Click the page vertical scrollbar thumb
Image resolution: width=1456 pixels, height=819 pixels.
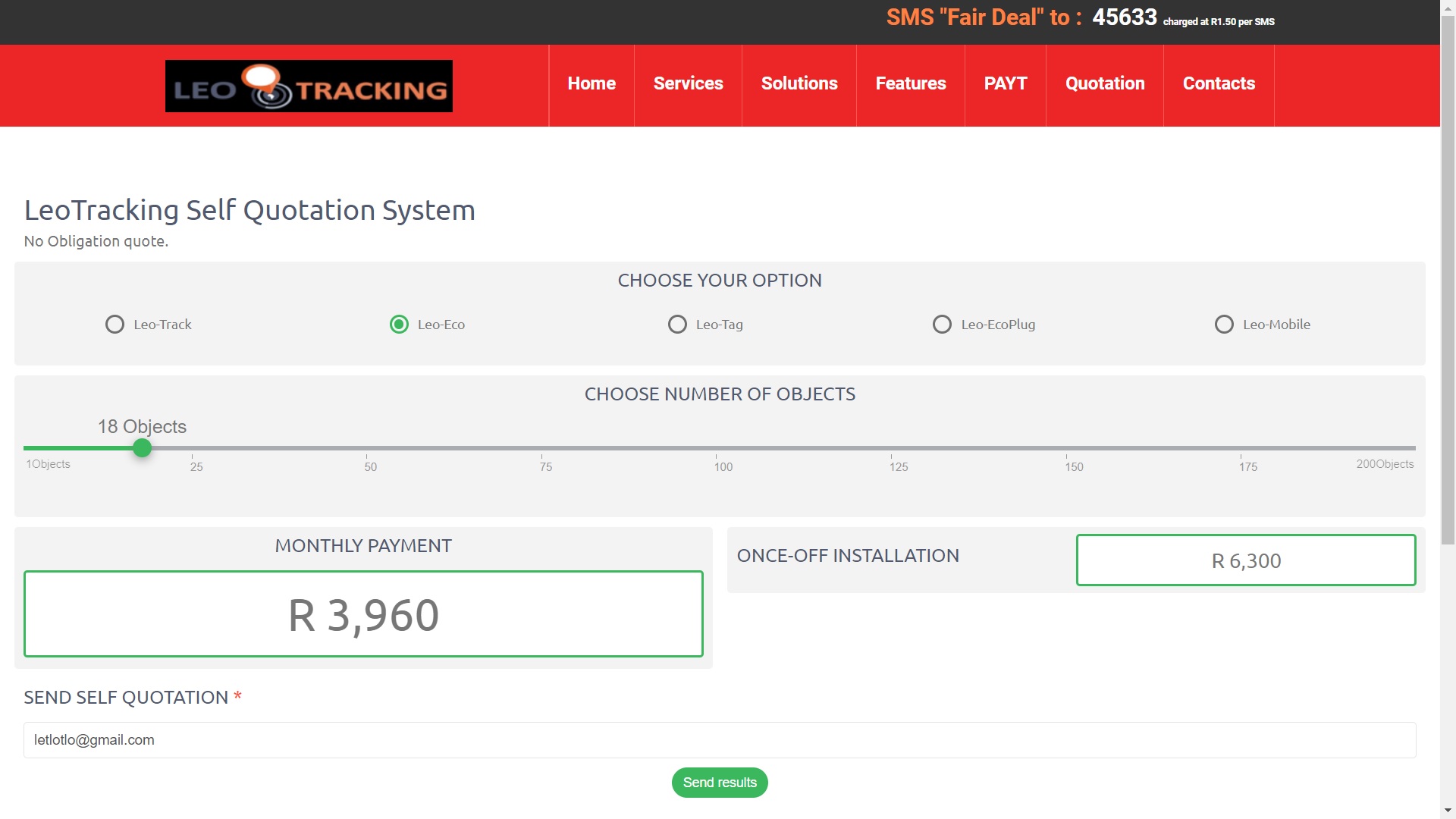(x=1448, y=281)
